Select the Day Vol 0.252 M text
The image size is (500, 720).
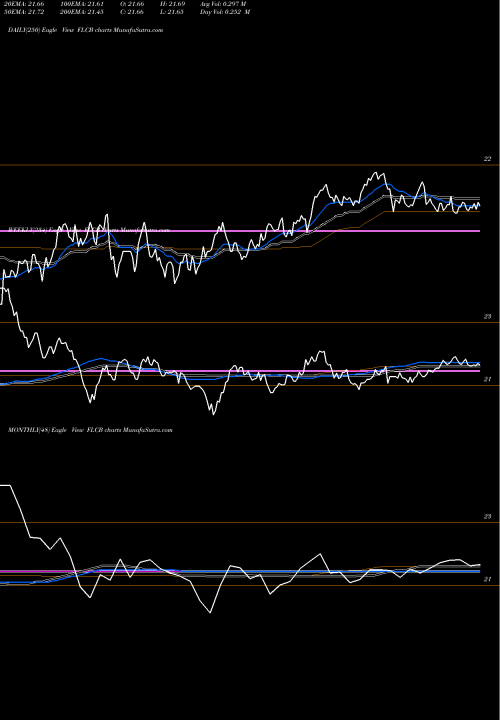225,12
